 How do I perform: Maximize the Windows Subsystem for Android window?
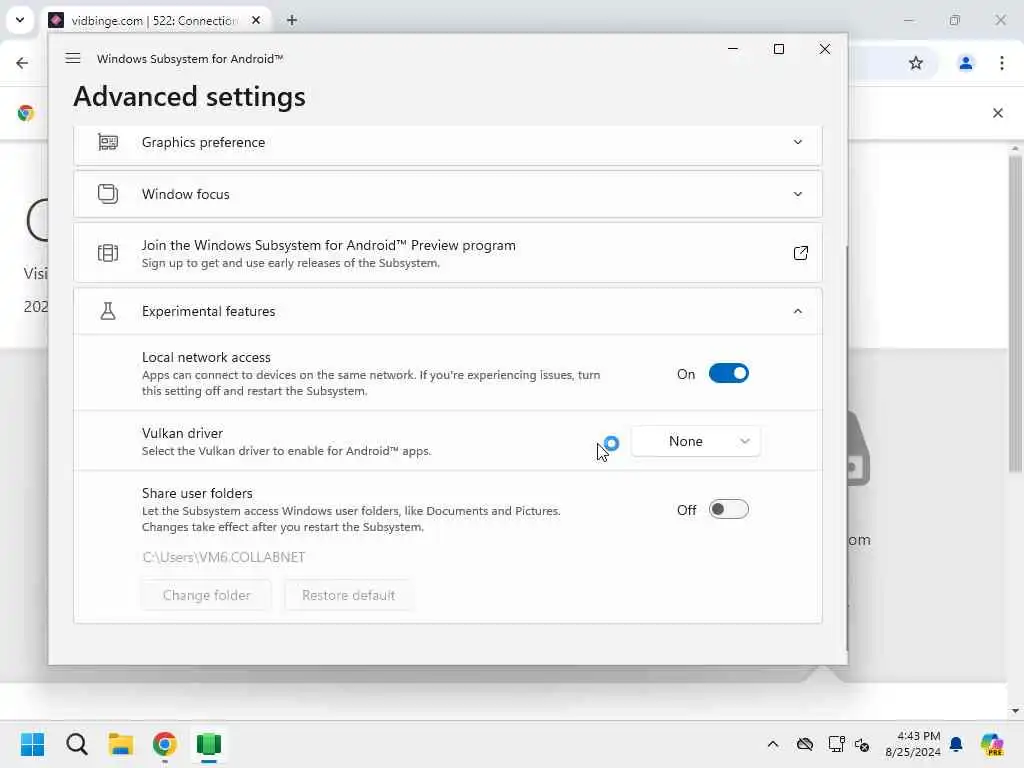(778, 49)
